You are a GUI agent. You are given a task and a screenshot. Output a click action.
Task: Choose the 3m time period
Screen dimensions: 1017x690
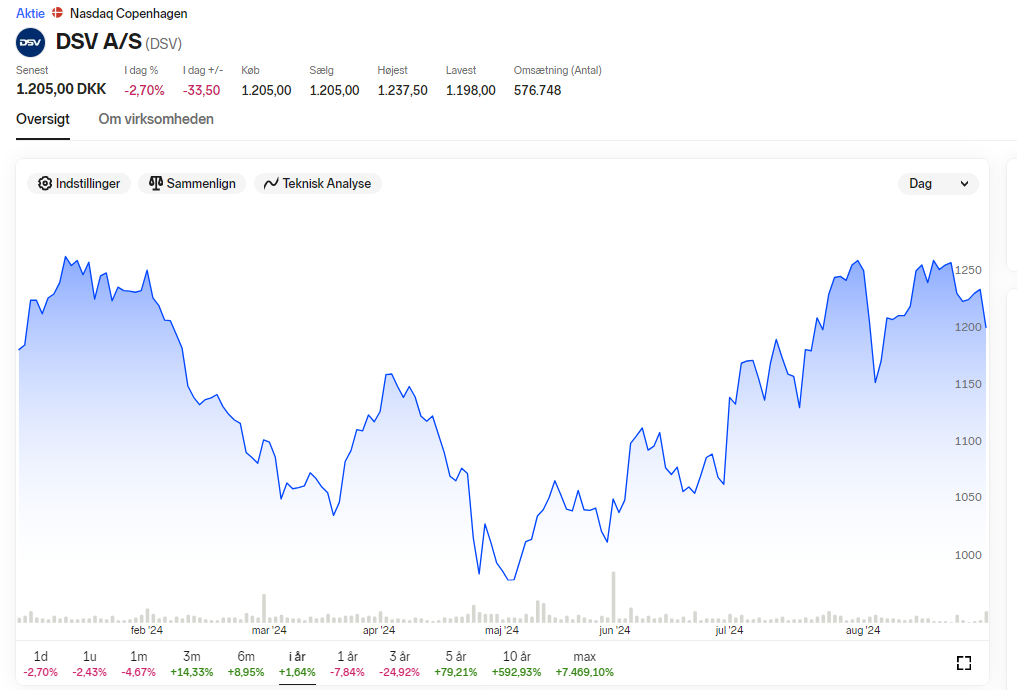[191, 663]
